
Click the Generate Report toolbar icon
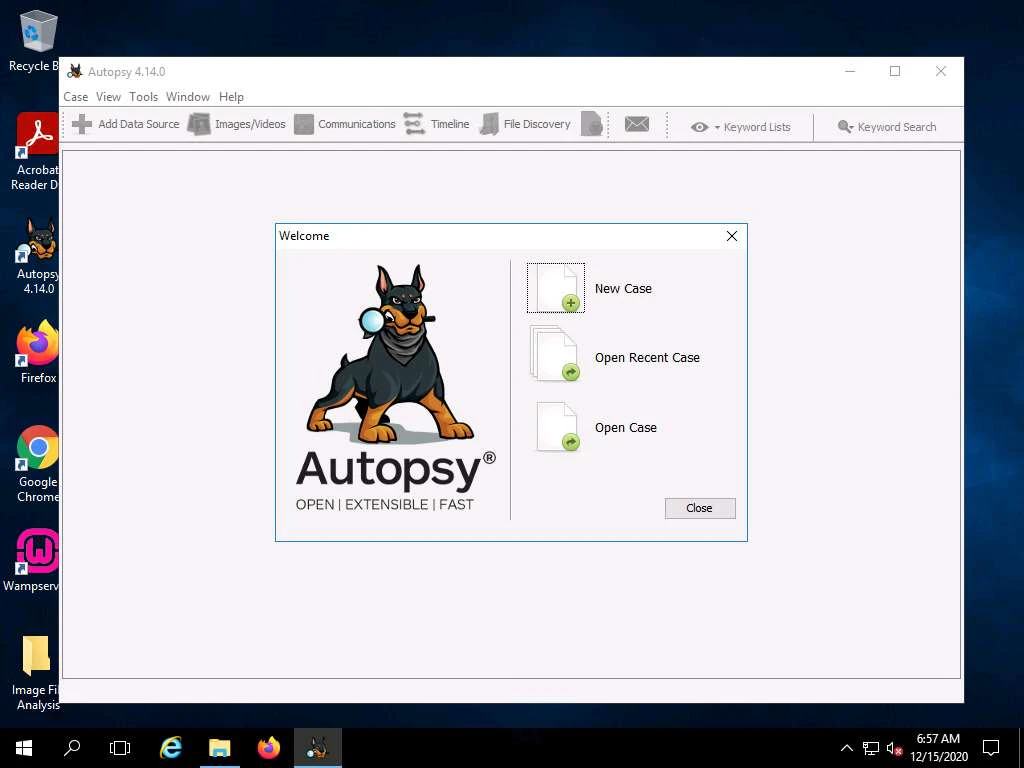592,124
